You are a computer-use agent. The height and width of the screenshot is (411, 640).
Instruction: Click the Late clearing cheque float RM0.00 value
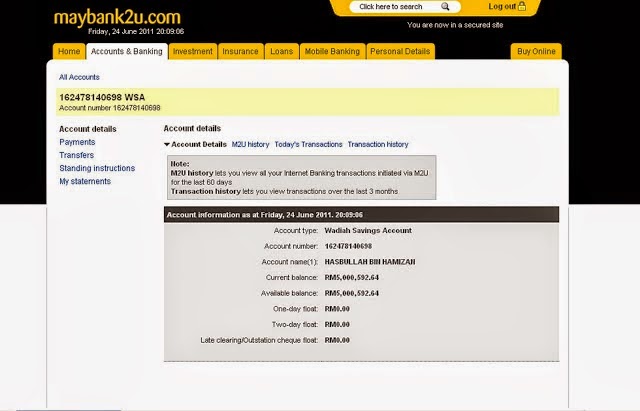[337, 340]
